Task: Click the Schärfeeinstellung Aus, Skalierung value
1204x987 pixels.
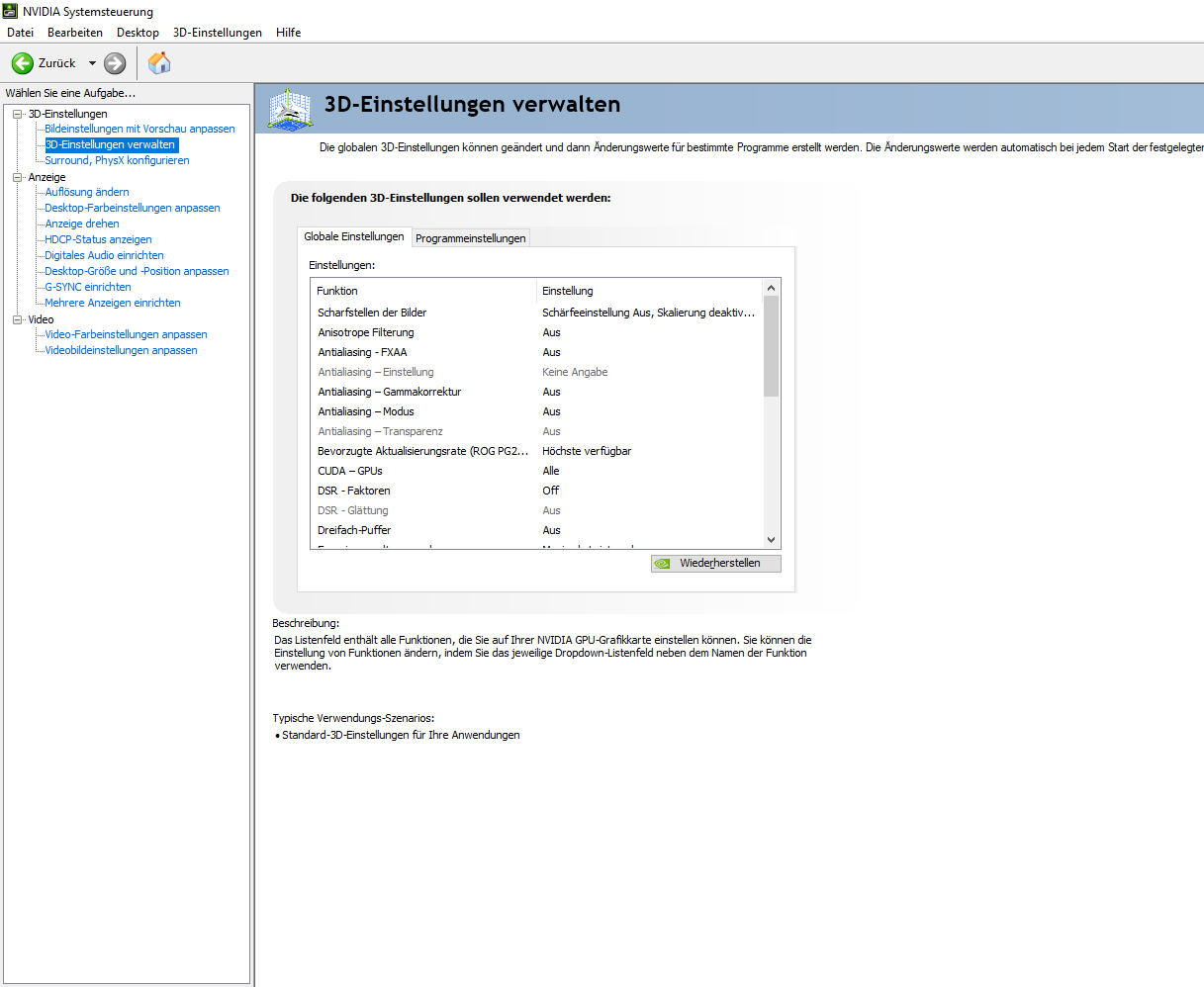Action: (648, 313)
